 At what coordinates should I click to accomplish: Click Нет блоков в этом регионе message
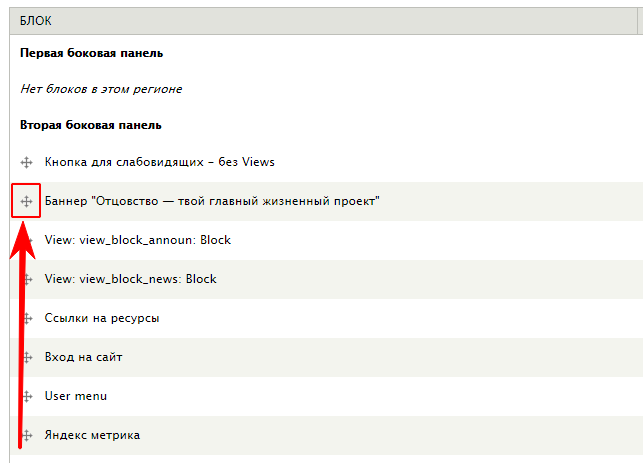[x=101, y=89]
